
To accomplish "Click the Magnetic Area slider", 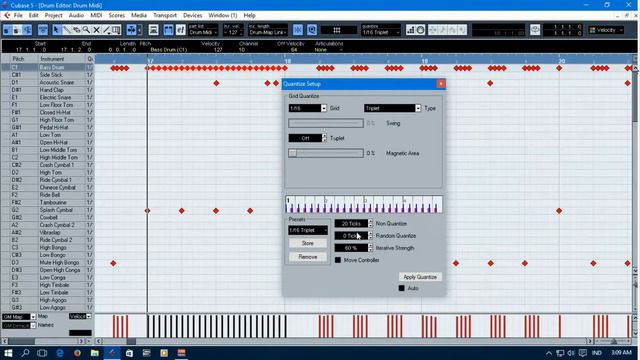I will point(326,153).
